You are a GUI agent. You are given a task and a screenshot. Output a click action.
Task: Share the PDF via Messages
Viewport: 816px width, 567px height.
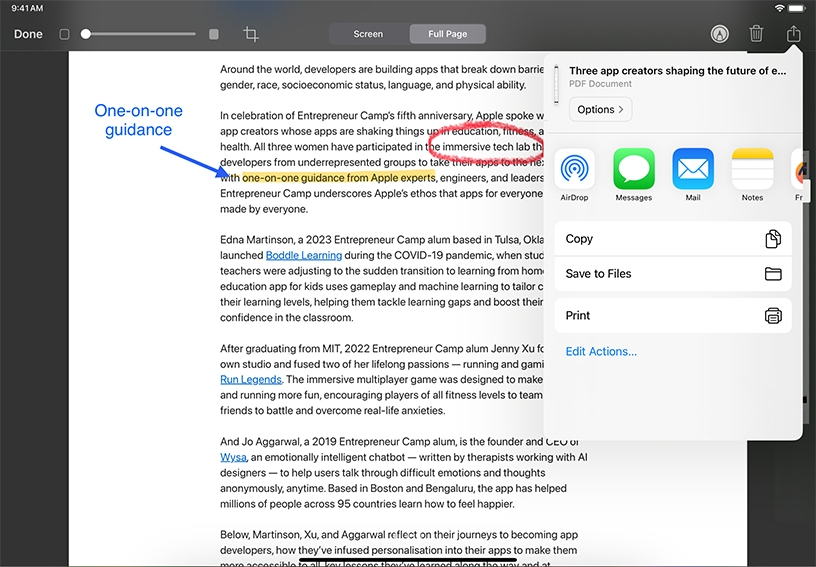coord(633,169)
